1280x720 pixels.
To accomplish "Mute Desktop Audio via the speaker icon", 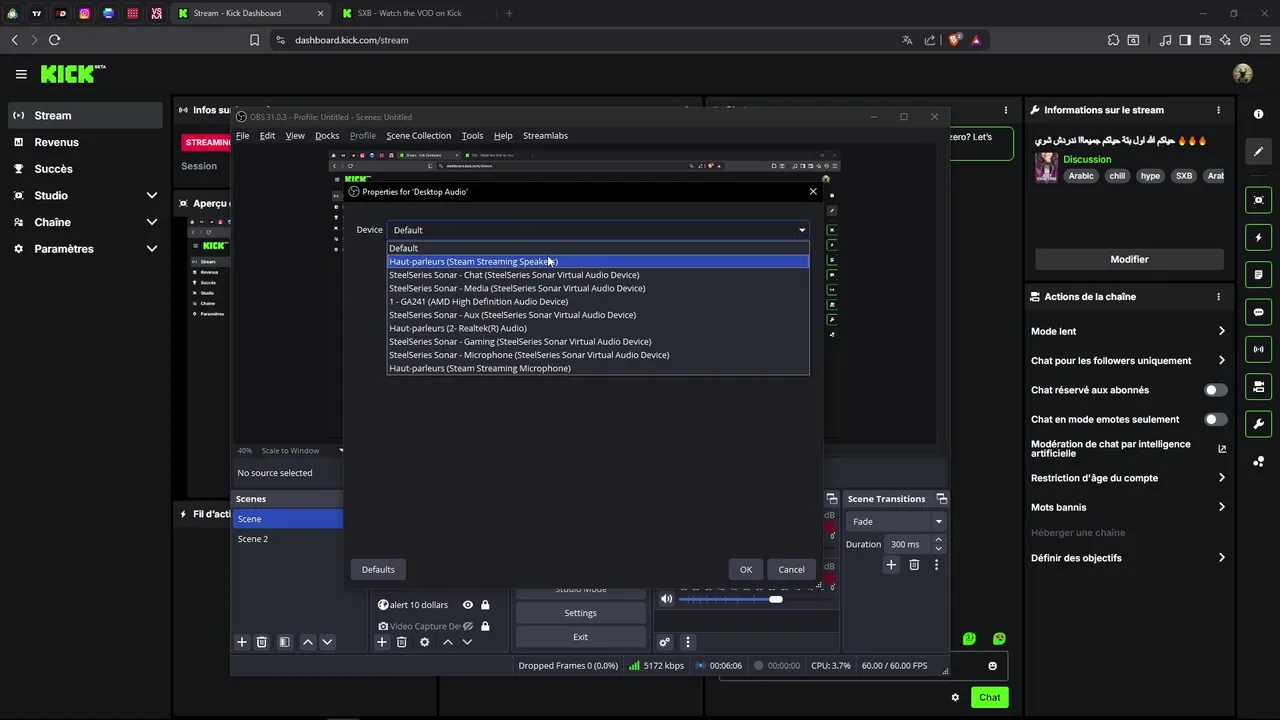I will 666,599.
